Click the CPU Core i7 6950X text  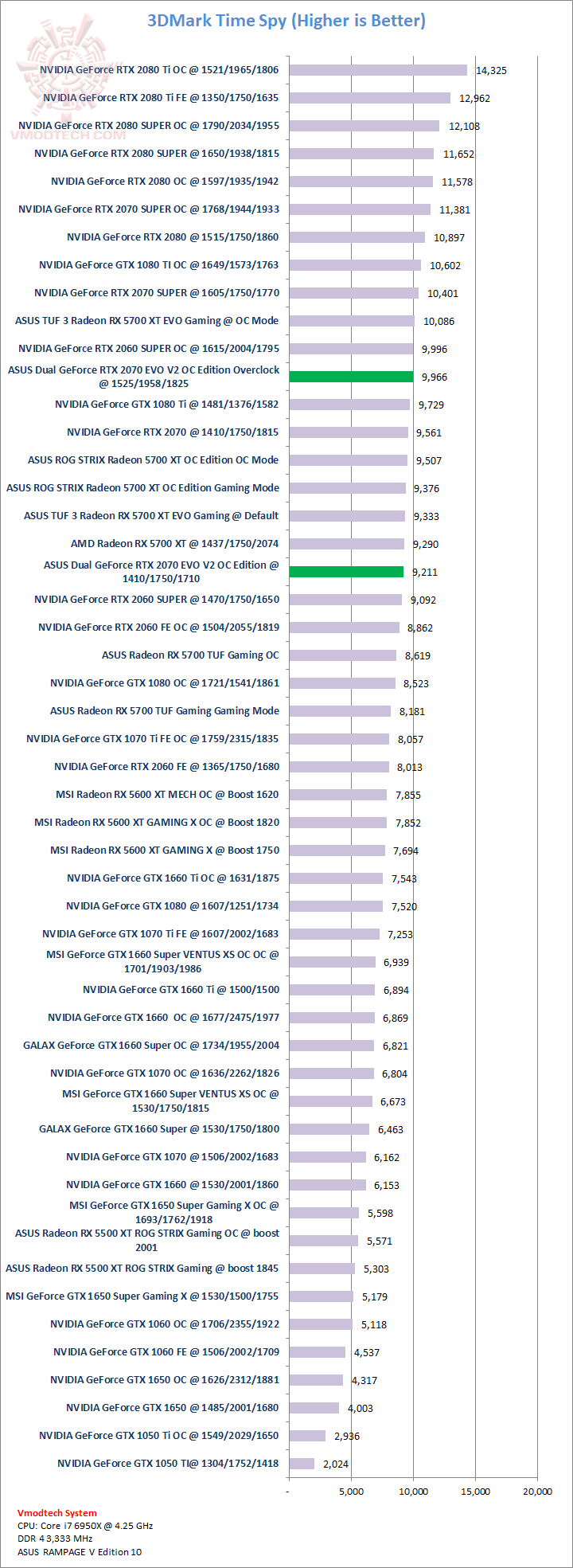click(x=85, y=1526)
